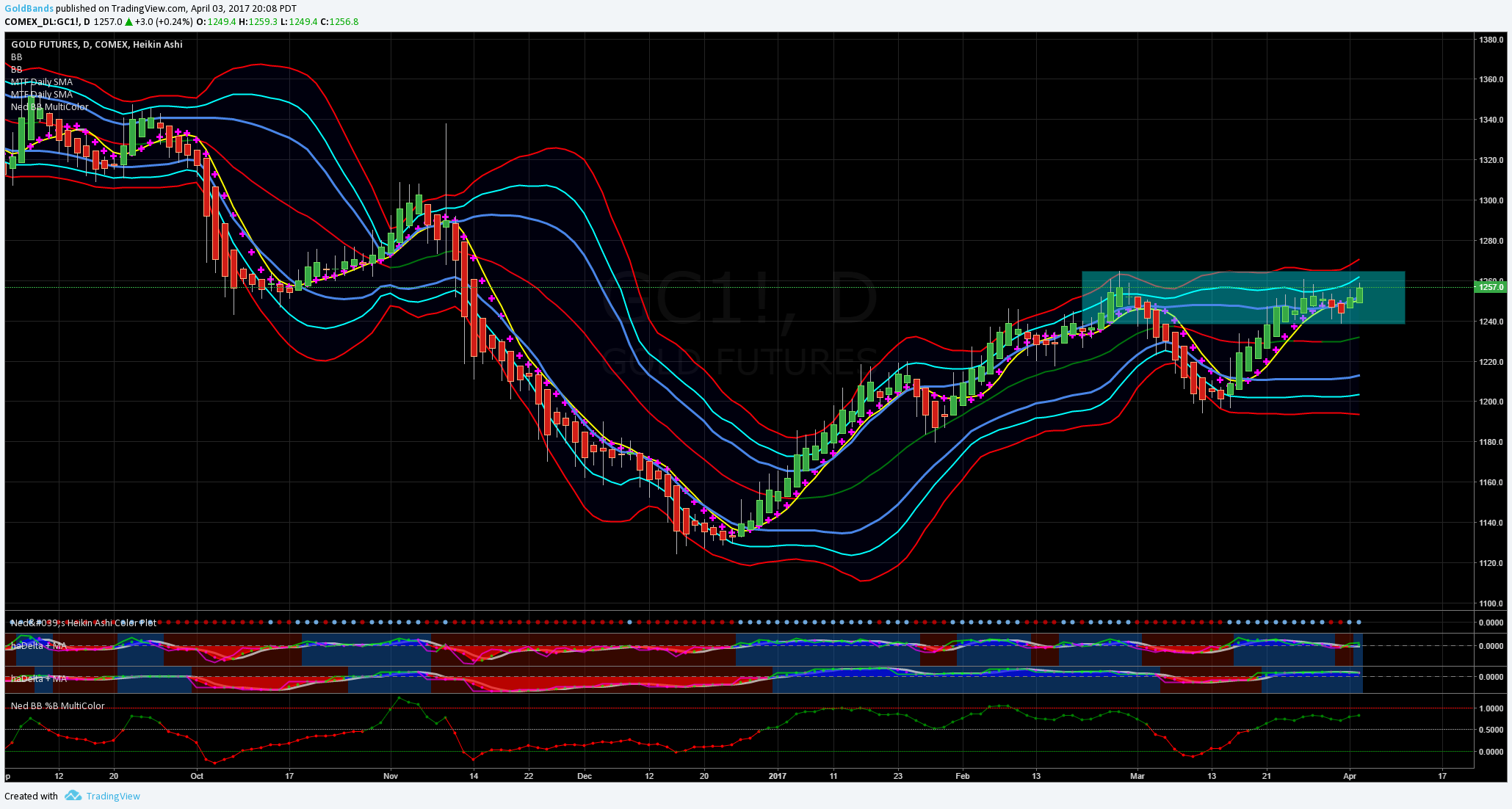Click the green 1257.0 current price tag

coord(1491,287)
